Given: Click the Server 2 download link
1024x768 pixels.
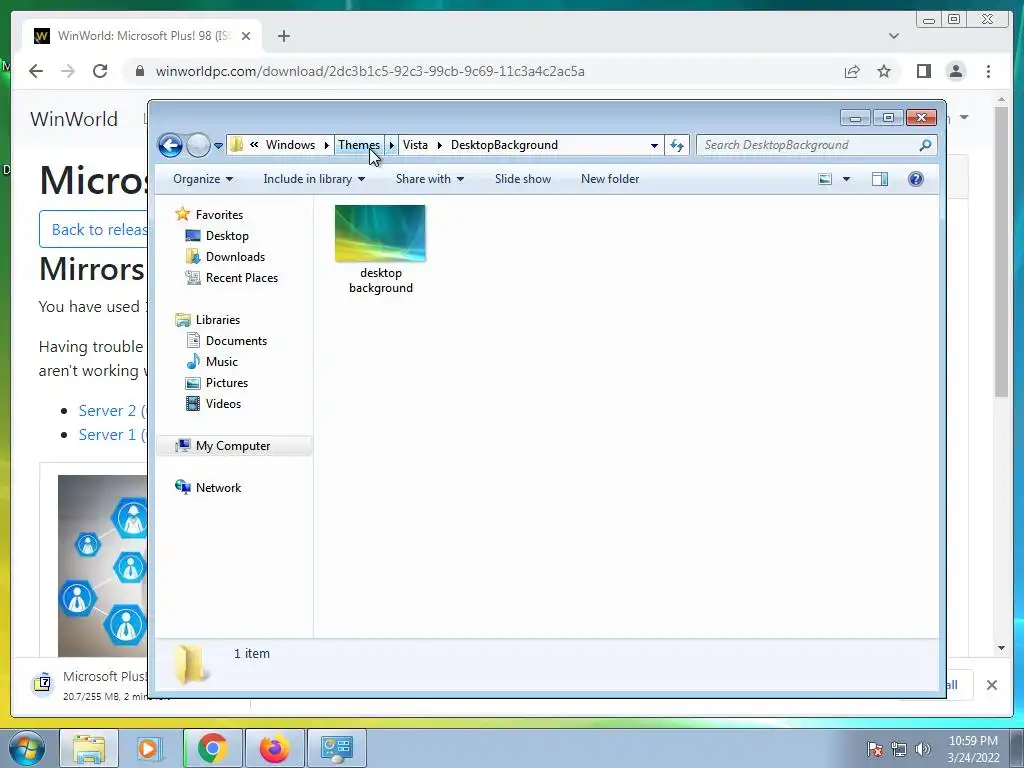Looking at the screenshot, I should click(x=112, y=410).
